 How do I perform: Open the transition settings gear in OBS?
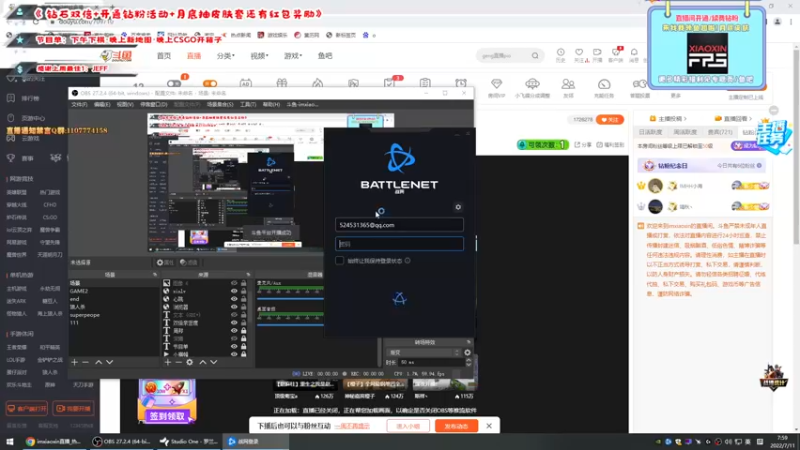[x=467, y=353]
